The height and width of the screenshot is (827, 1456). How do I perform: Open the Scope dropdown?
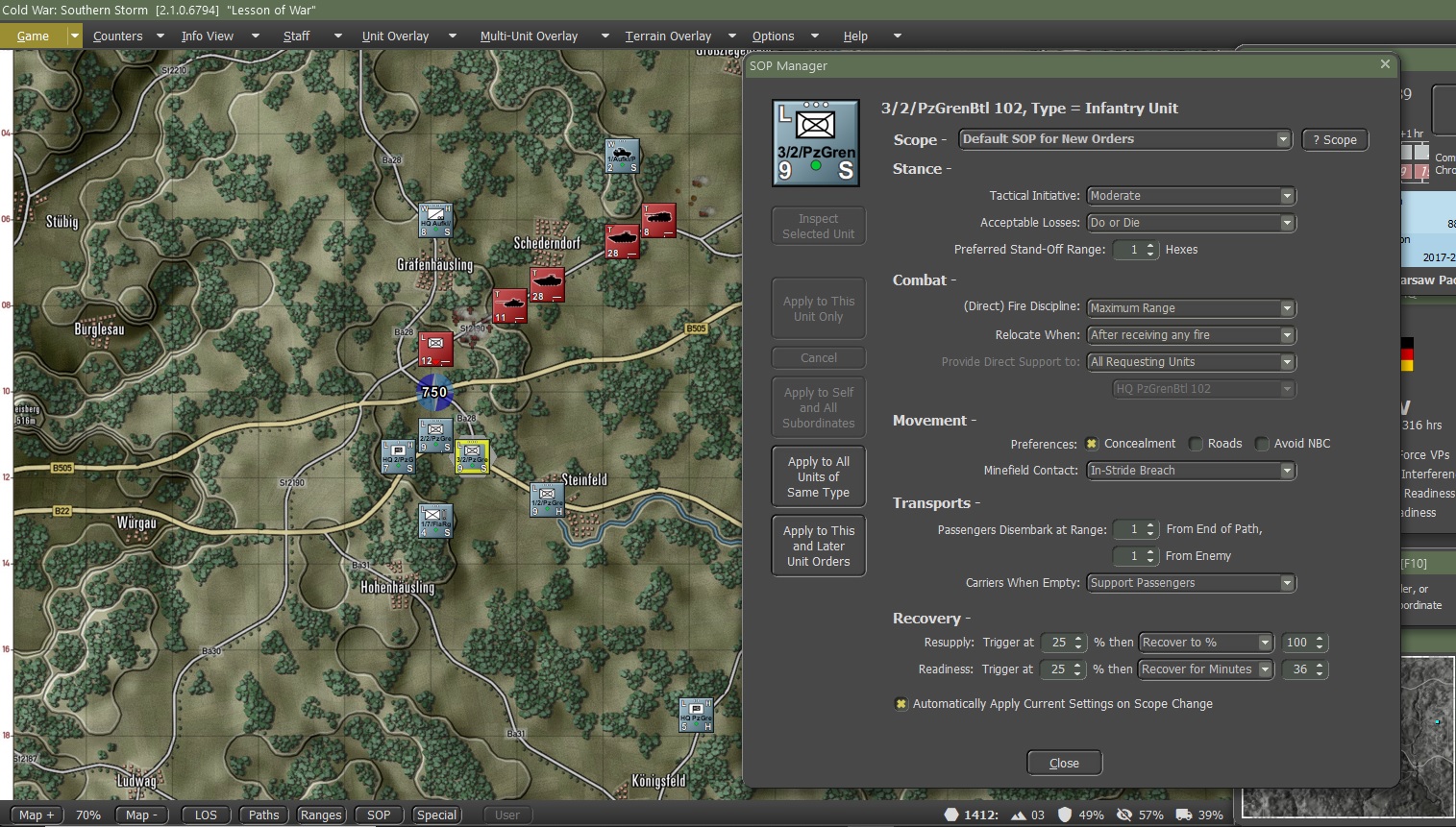pos(1124,139)
